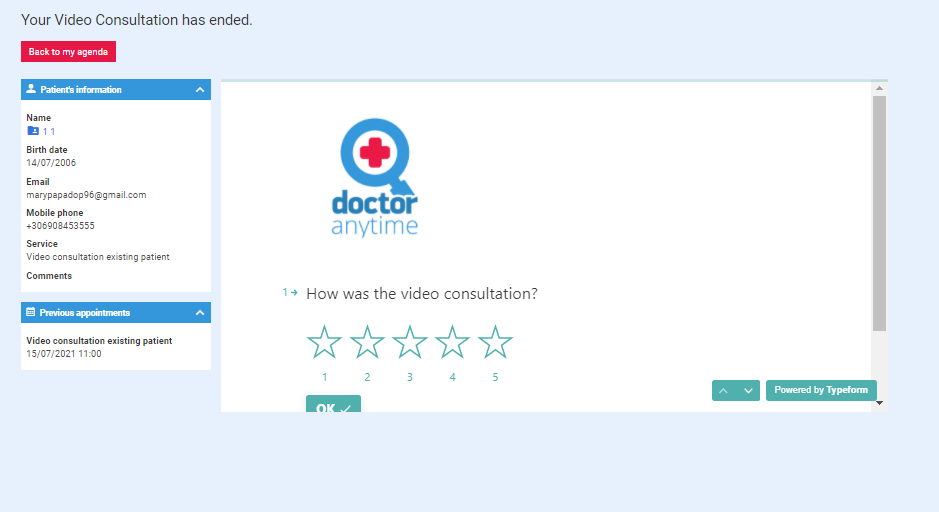The height and width of the screenshot is (512, 939).
Task: Click the Back to my agenda button
Action: 68,51
